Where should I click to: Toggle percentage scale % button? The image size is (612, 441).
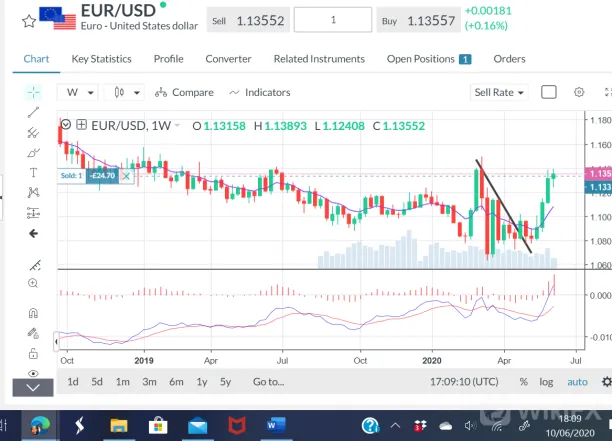(523, 382)
